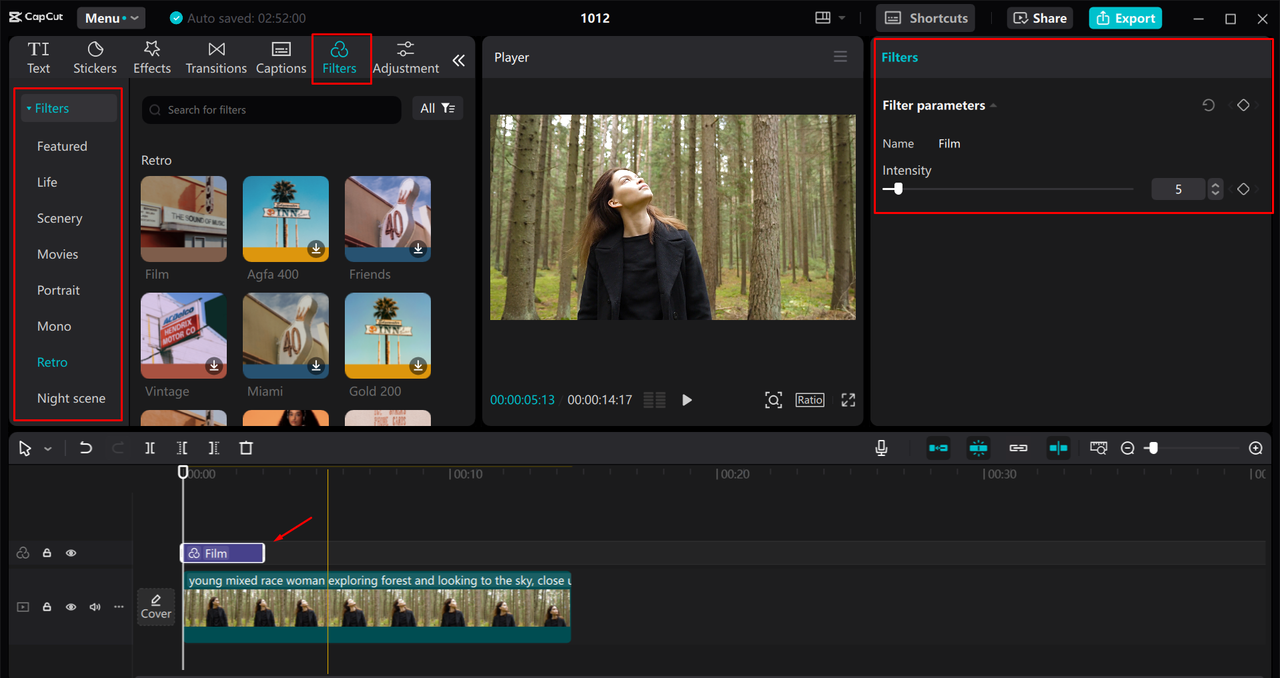Collapse the Filters category tree
The width and height of the screenshot is (1280, 678).
[30, 108]
